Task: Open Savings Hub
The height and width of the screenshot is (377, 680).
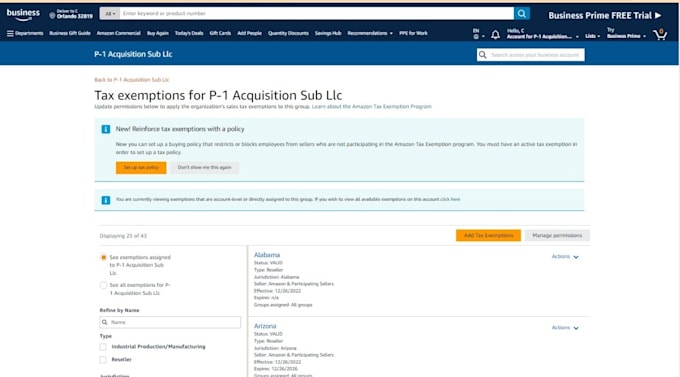Action: pos(328,33)
